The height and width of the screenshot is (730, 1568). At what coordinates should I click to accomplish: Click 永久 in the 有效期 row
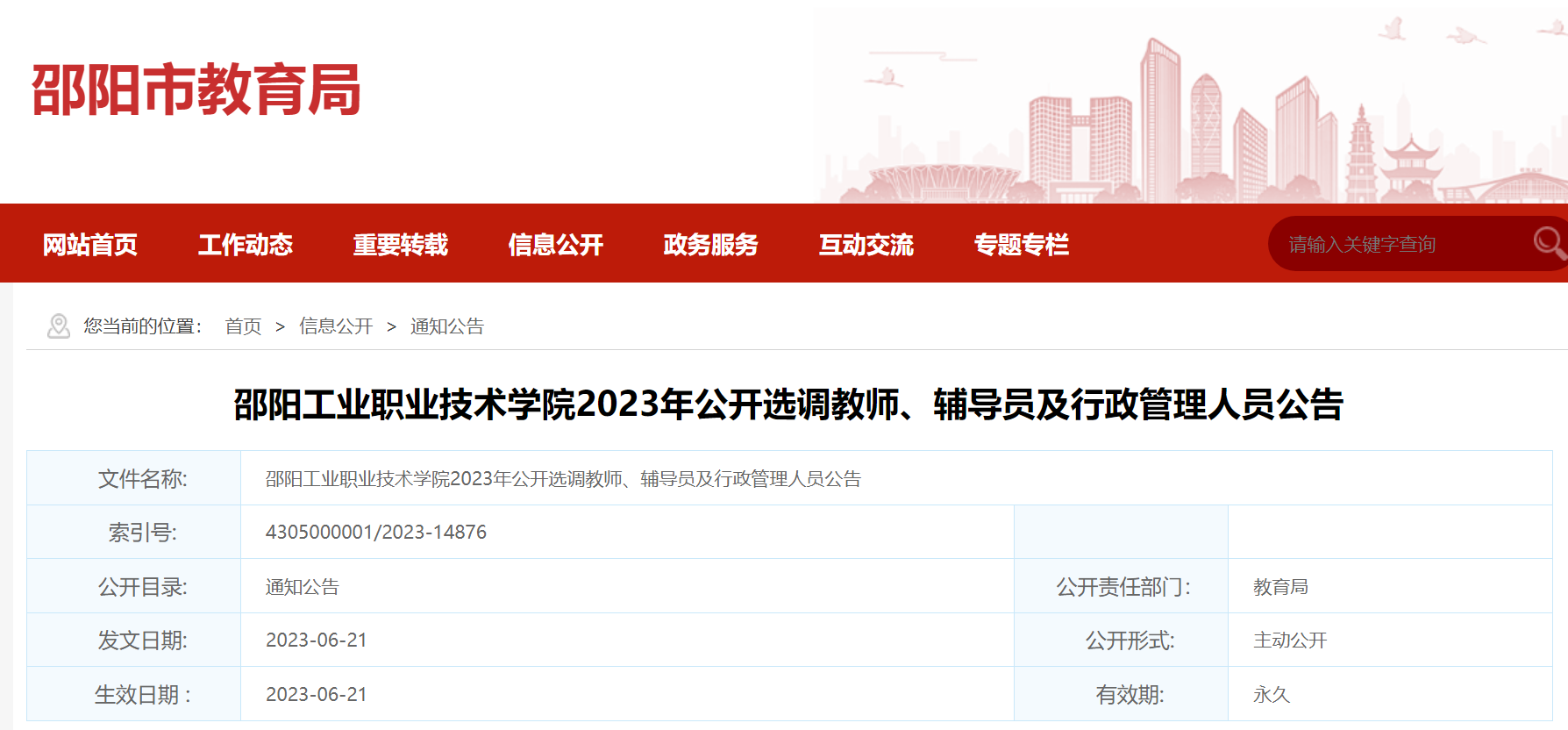(1272, 694)
